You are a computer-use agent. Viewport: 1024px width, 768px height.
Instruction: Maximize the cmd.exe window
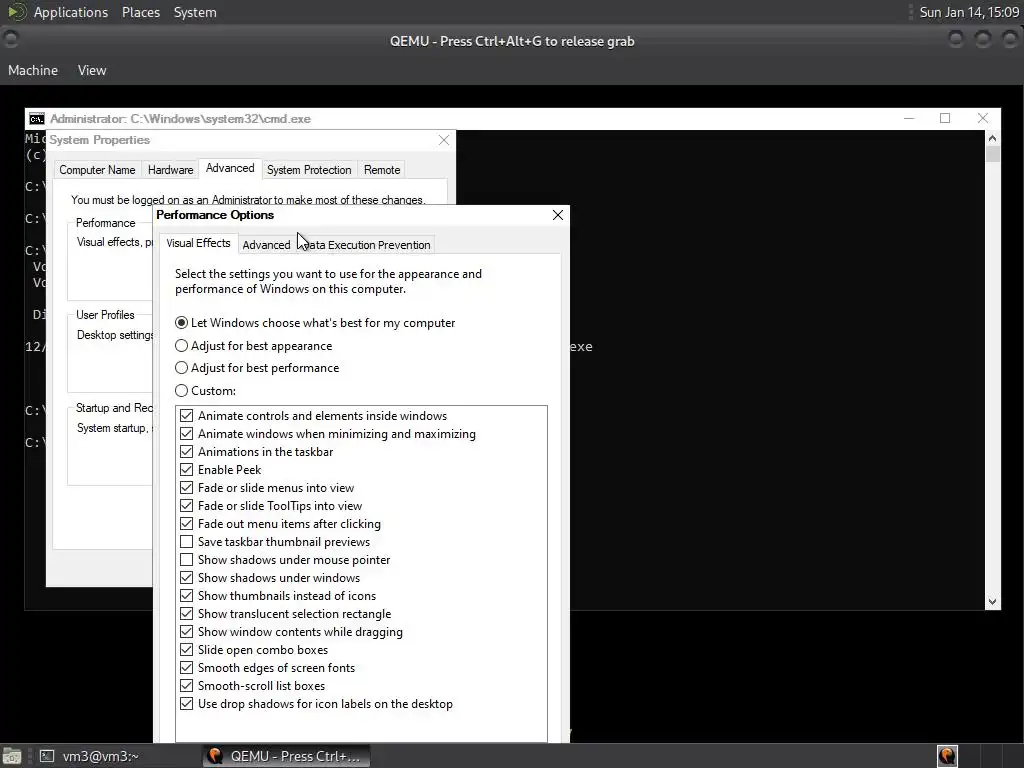pyautogui.click(x=944, y=118)
